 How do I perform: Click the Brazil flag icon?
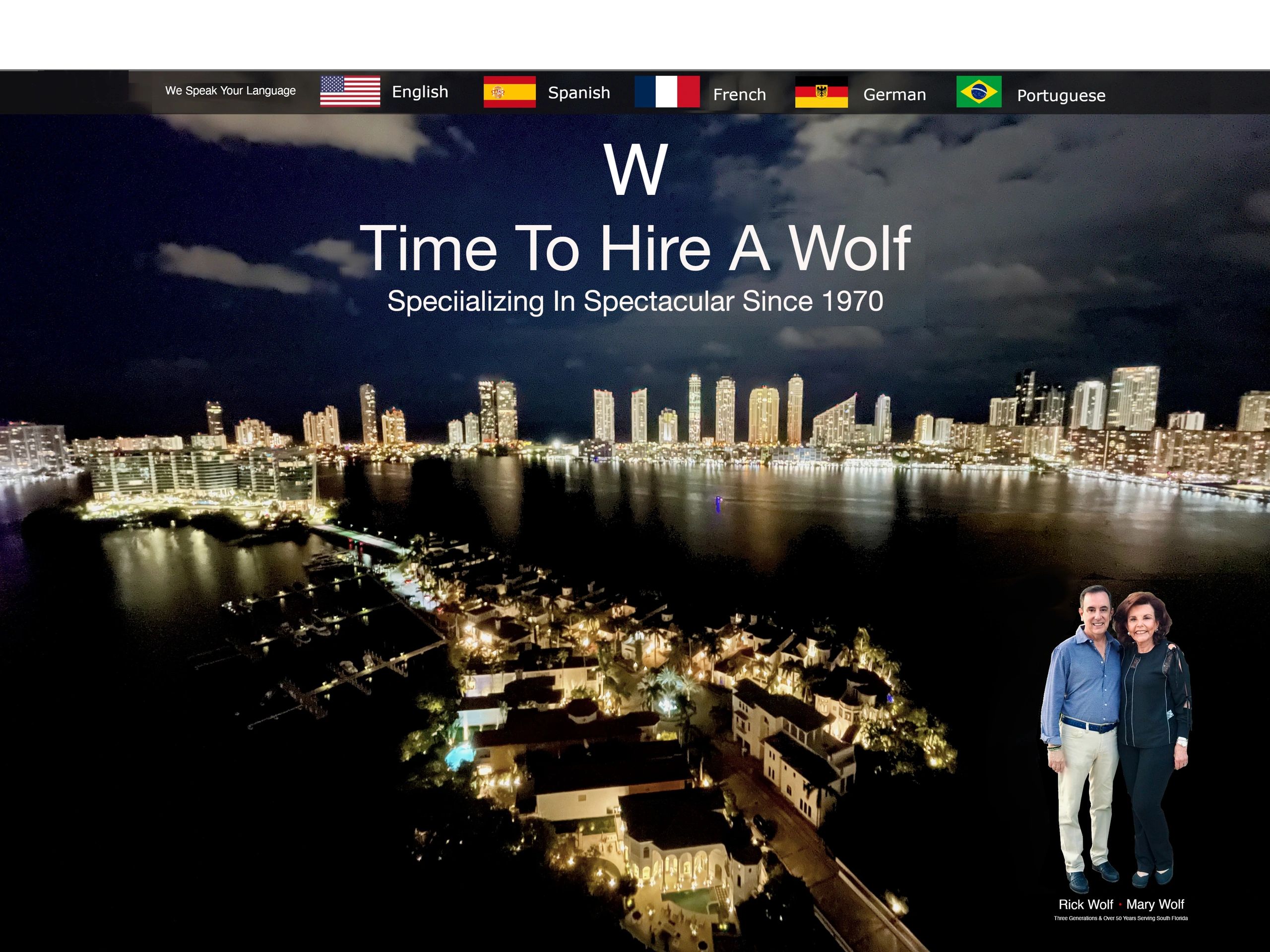pos(979,92)
